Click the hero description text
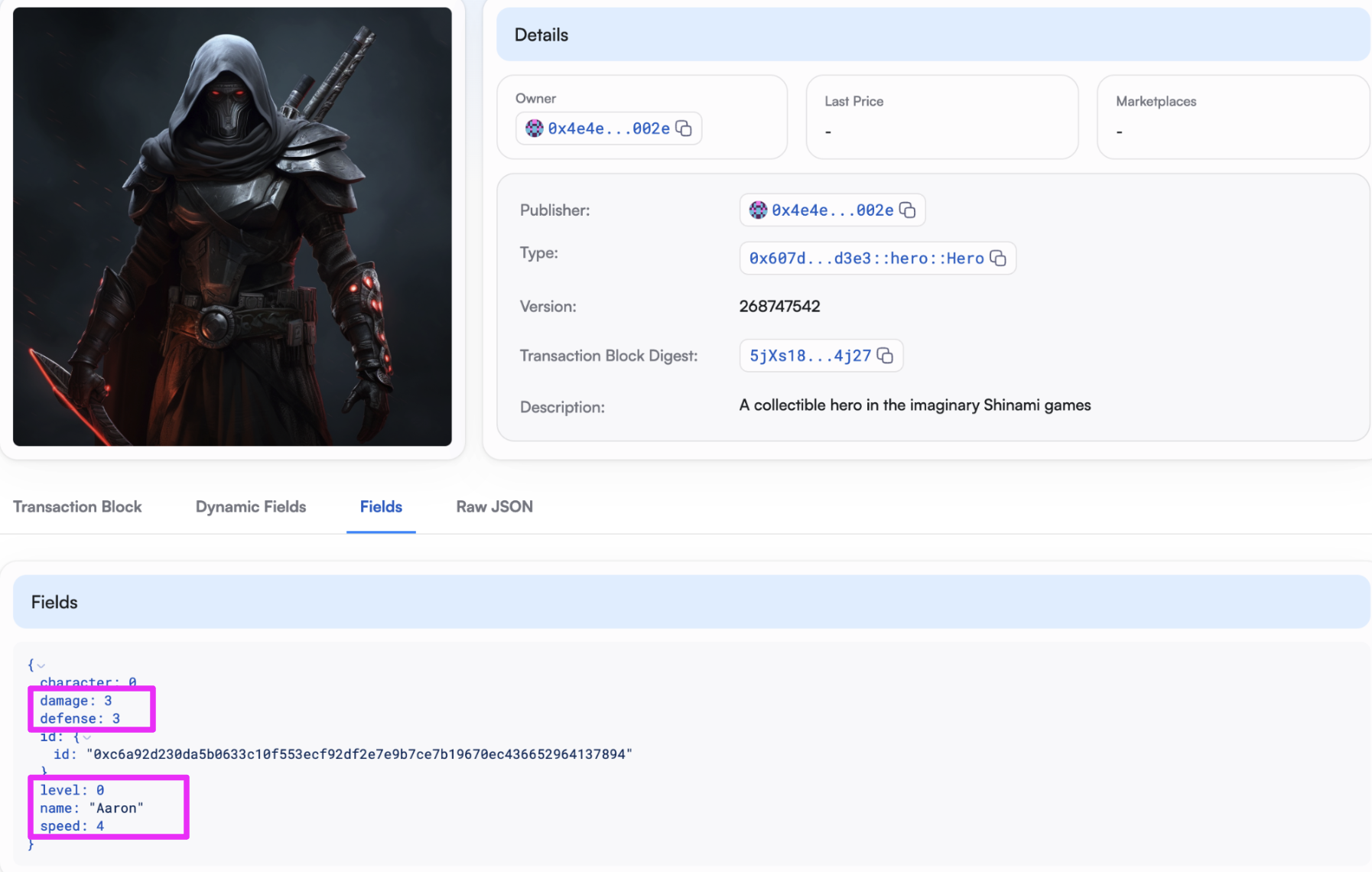This screenshot has height=872, width=1372. pyautogui.click(x=915, y=405)
